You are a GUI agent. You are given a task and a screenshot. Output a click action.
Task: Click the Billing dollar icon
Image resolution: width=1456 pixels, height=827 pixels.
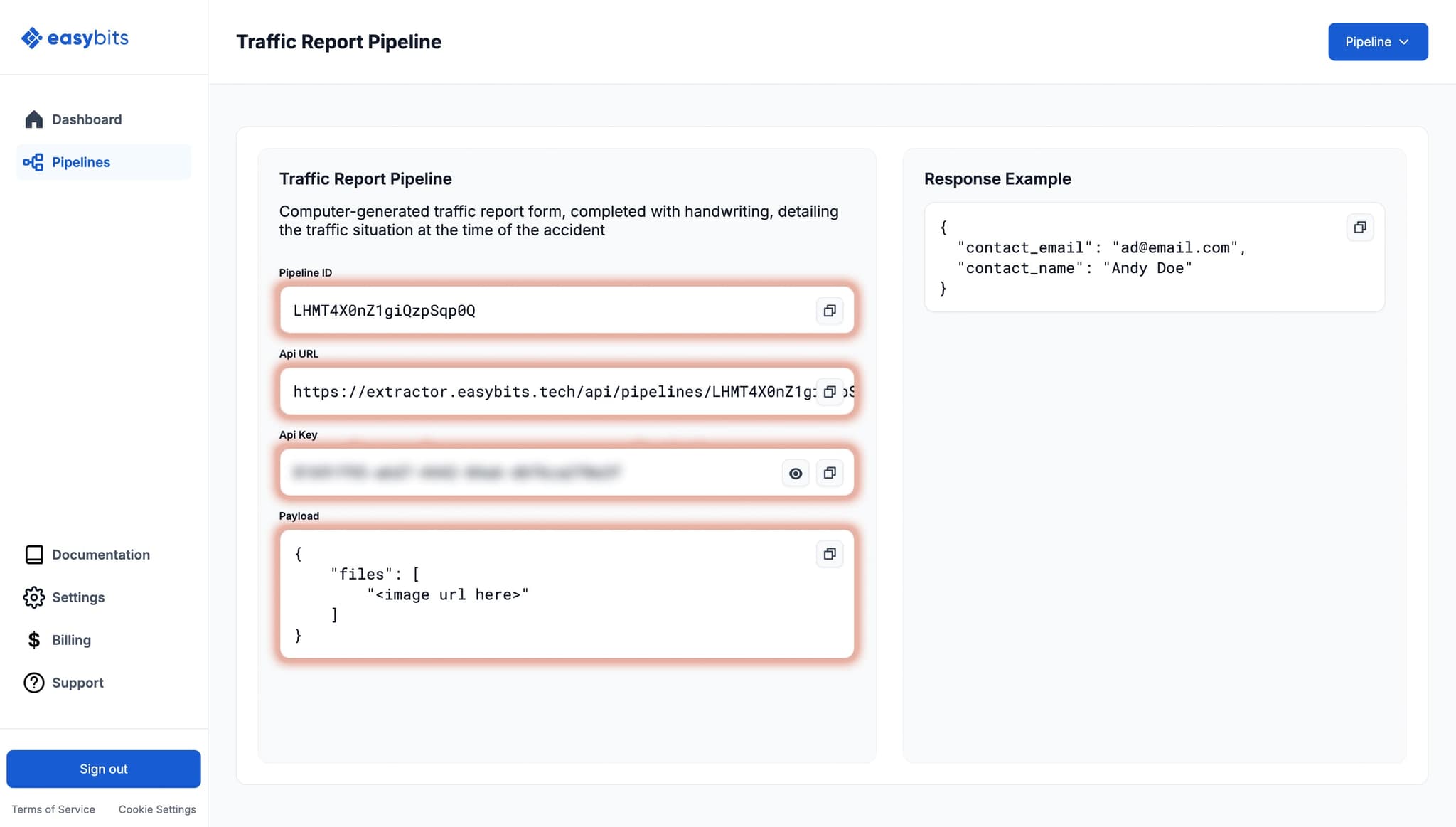click(33, 640)
